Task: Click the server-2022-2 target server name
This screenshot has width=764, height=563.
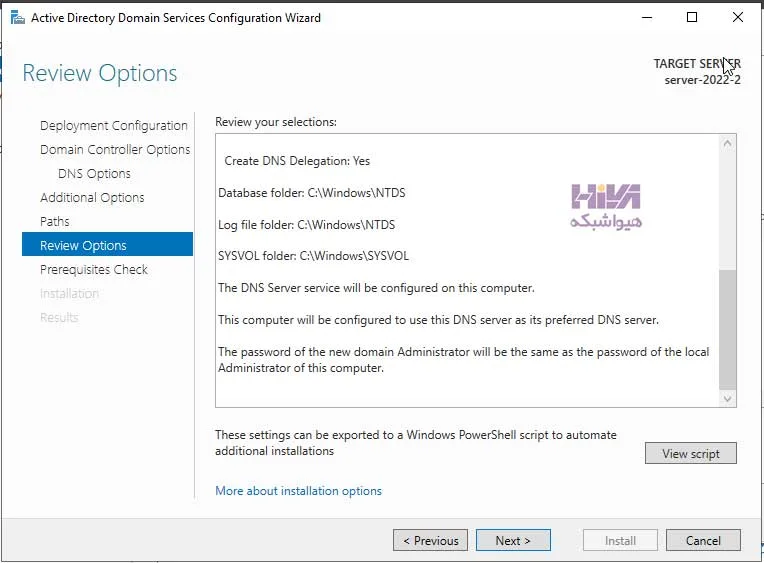Action: point(702,80)
